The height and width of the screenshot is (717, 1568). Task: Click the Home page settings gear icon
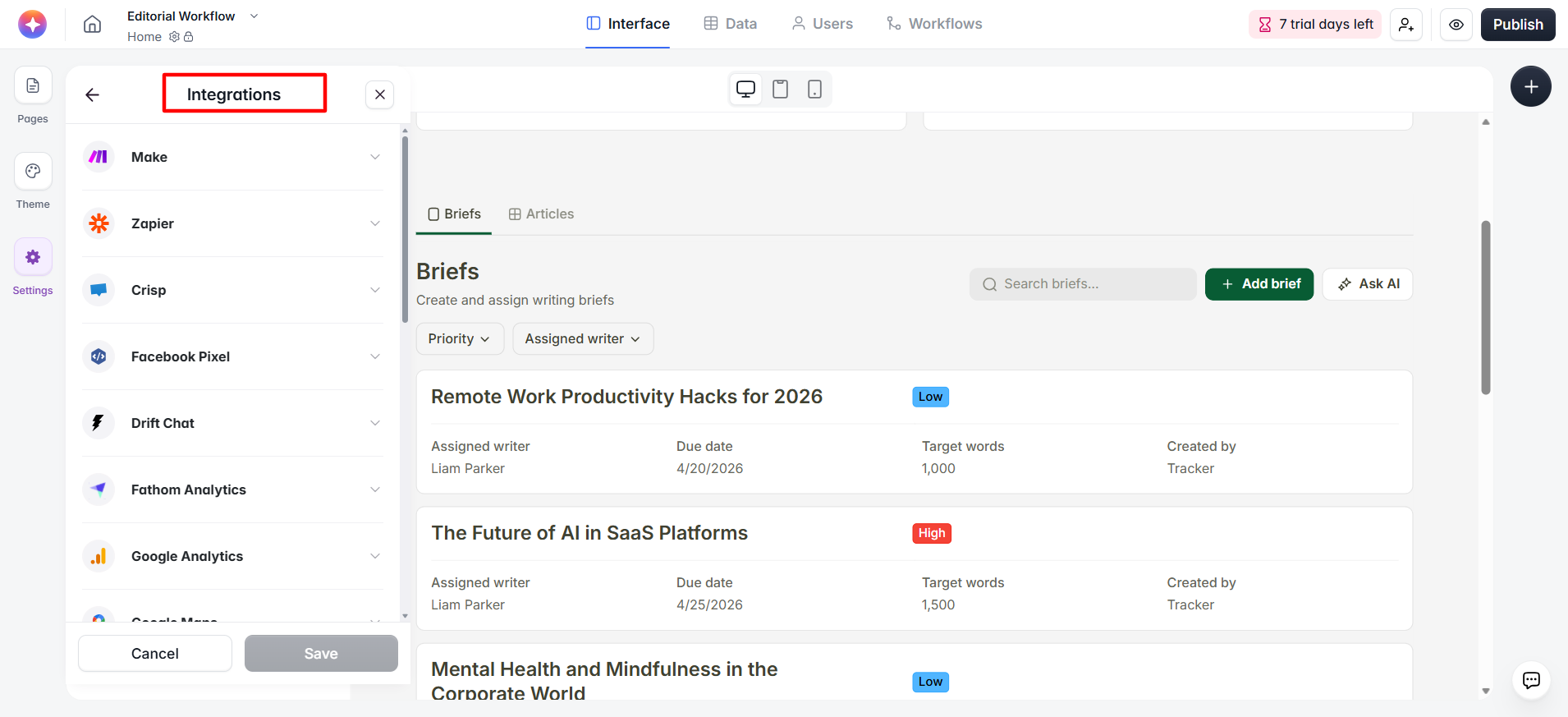174,36
